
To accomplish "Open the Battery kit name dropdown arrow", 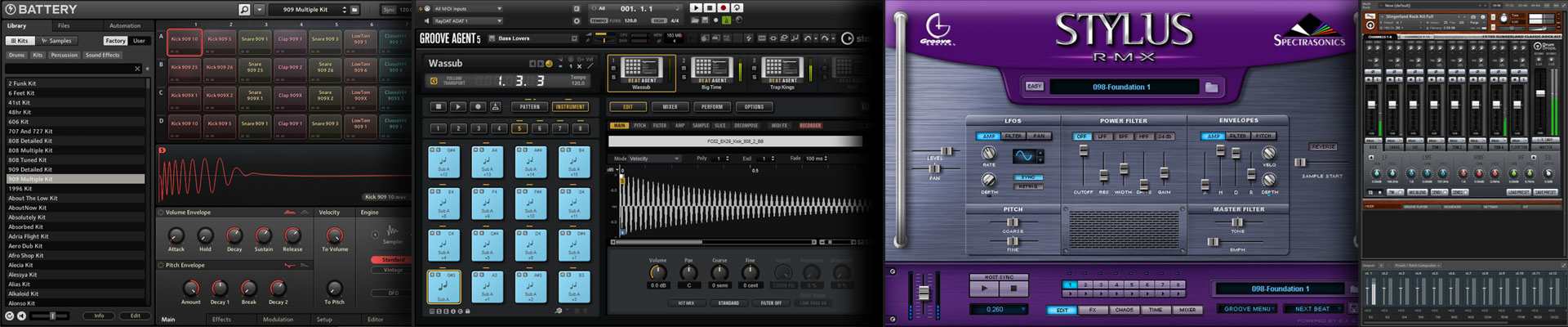I will click(x=344, y=10).
